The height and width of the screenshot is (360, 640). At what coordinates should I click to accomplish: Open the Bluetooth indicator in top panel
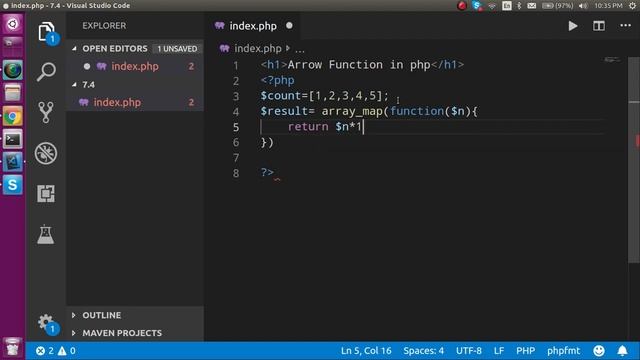click(519, 6)
